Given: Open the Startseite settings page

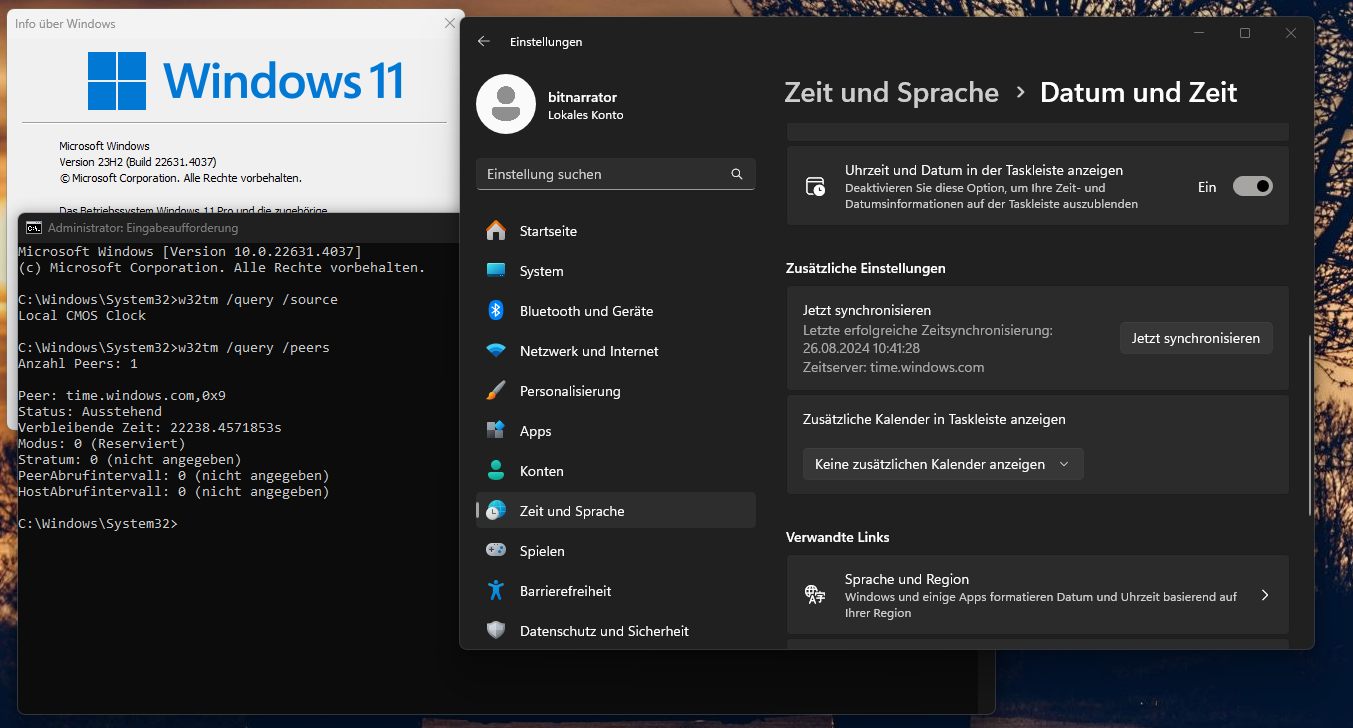Looking at the screenshot, I should (615, 231).
